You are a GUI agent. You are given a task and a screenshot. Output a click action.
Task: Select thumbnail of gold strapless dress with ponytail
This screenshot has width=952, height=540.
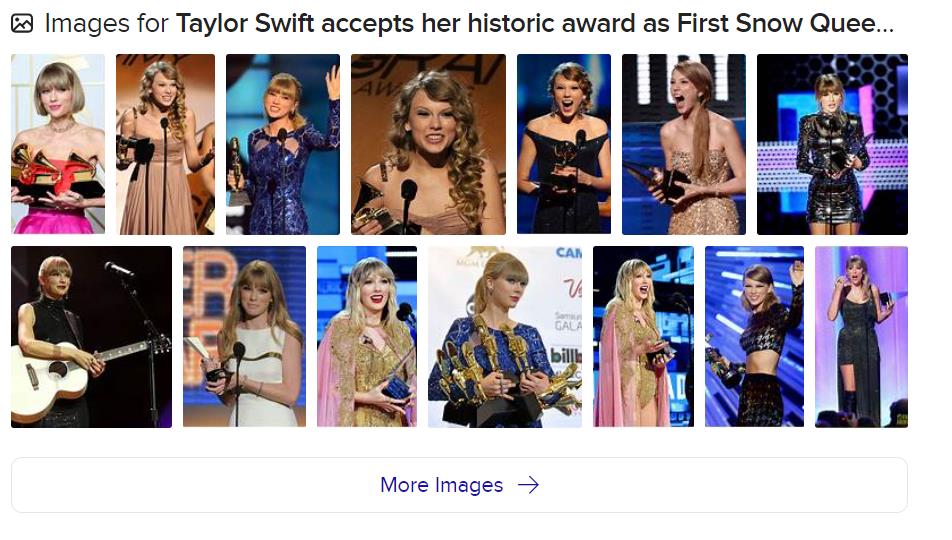(684, 144)
